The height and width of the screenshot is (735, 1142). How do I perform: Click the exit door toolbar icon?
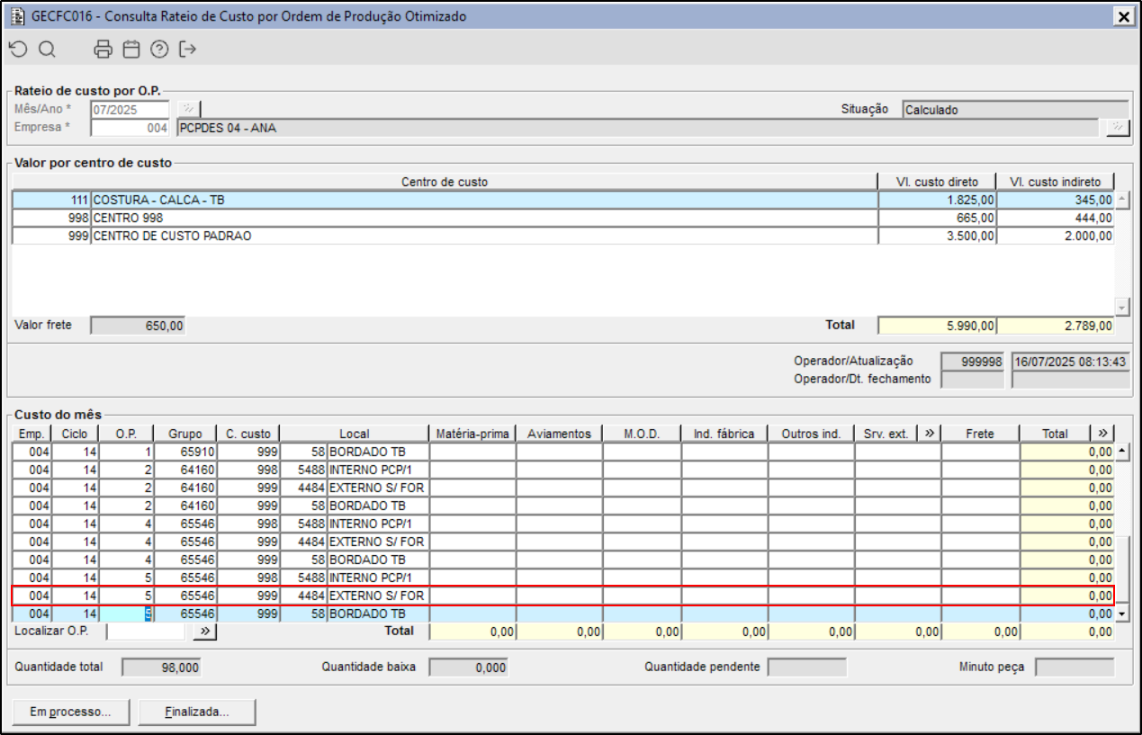(x=187, y=49)
